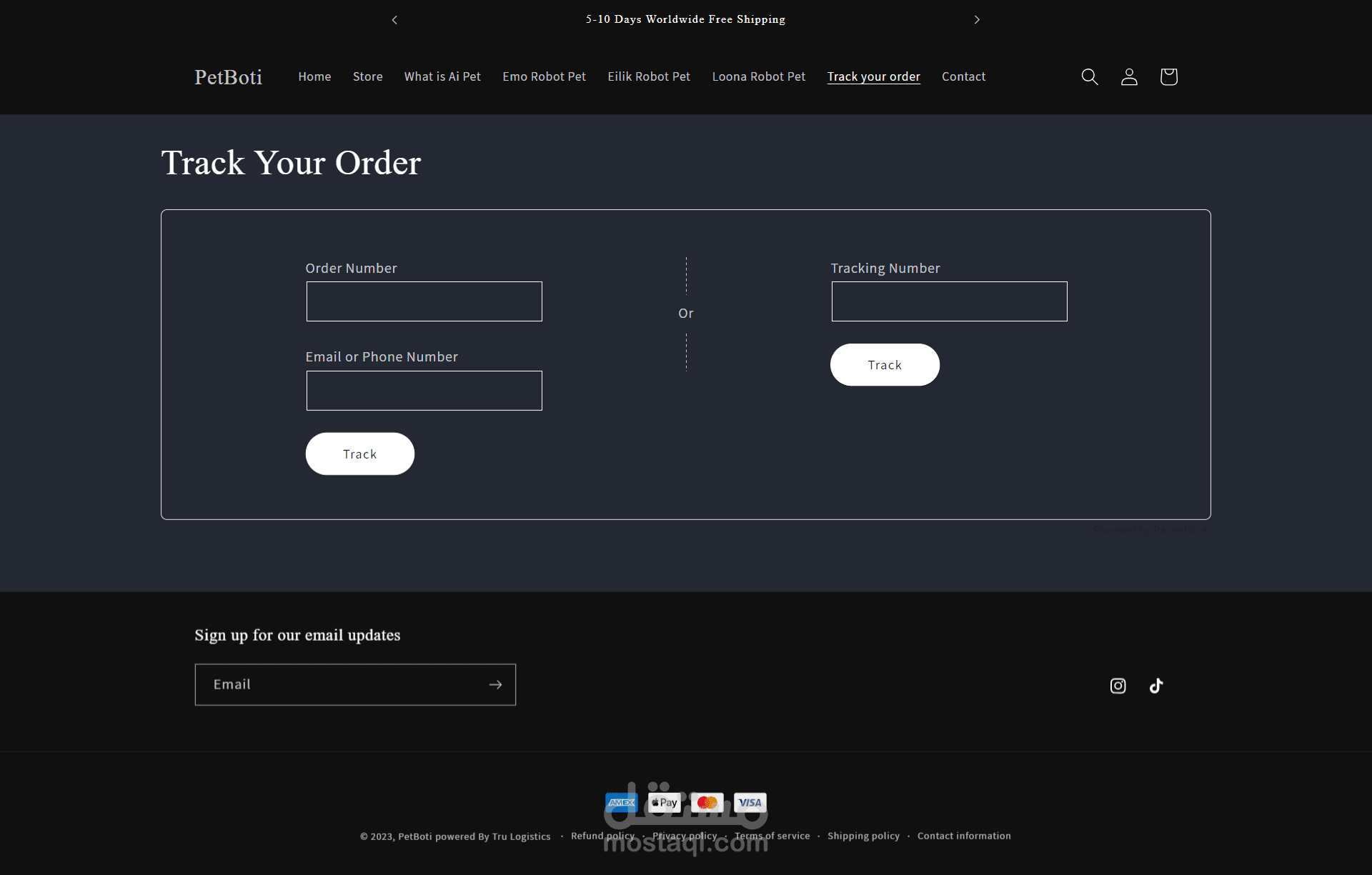Viewport: 1372px width, 875px height.
Task: Click the Tracking Number input box
Action: 949,301
